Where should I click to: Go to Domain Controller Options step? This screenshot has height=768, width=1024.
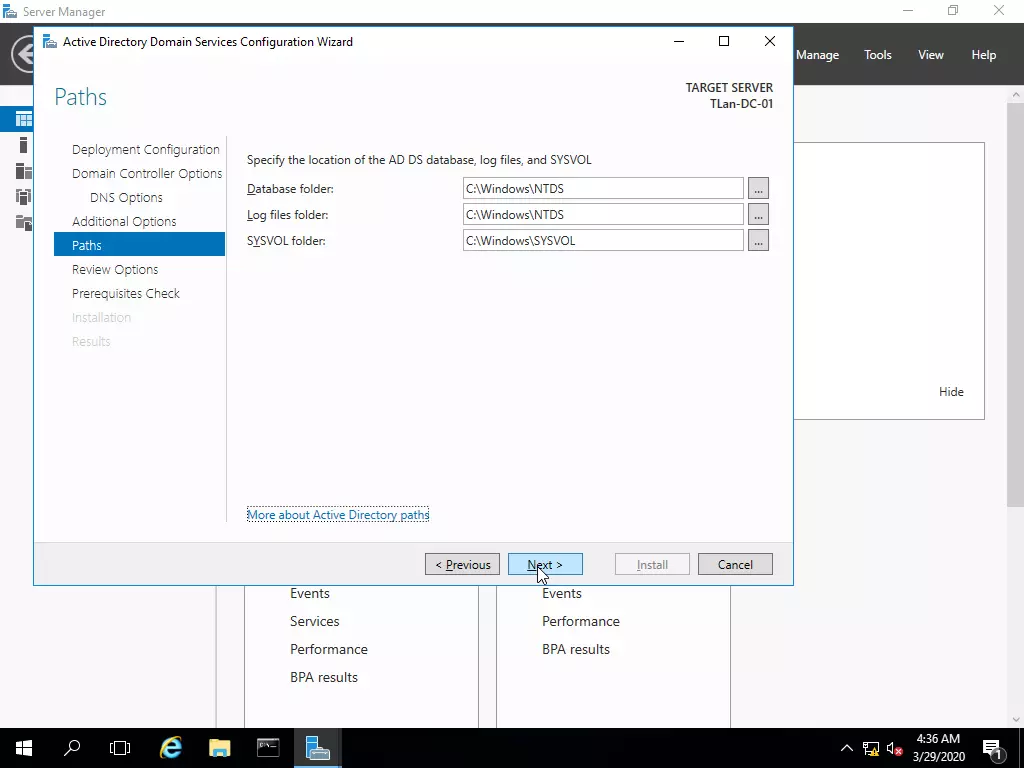click(x=147, y=174)
